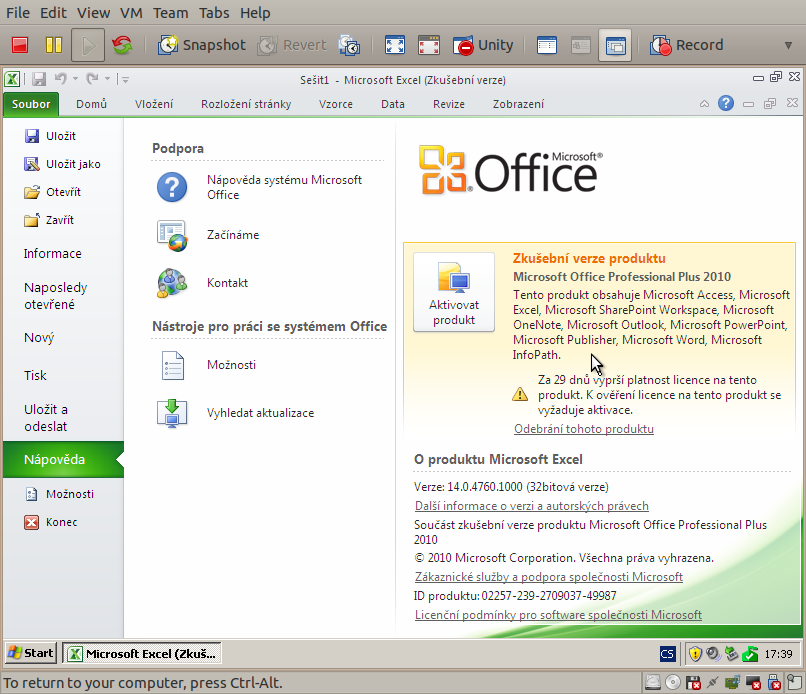Image resolution: width=806 pixels, height=694 pixels.
Task: Open the Tisk section
Action: (35, 376)
